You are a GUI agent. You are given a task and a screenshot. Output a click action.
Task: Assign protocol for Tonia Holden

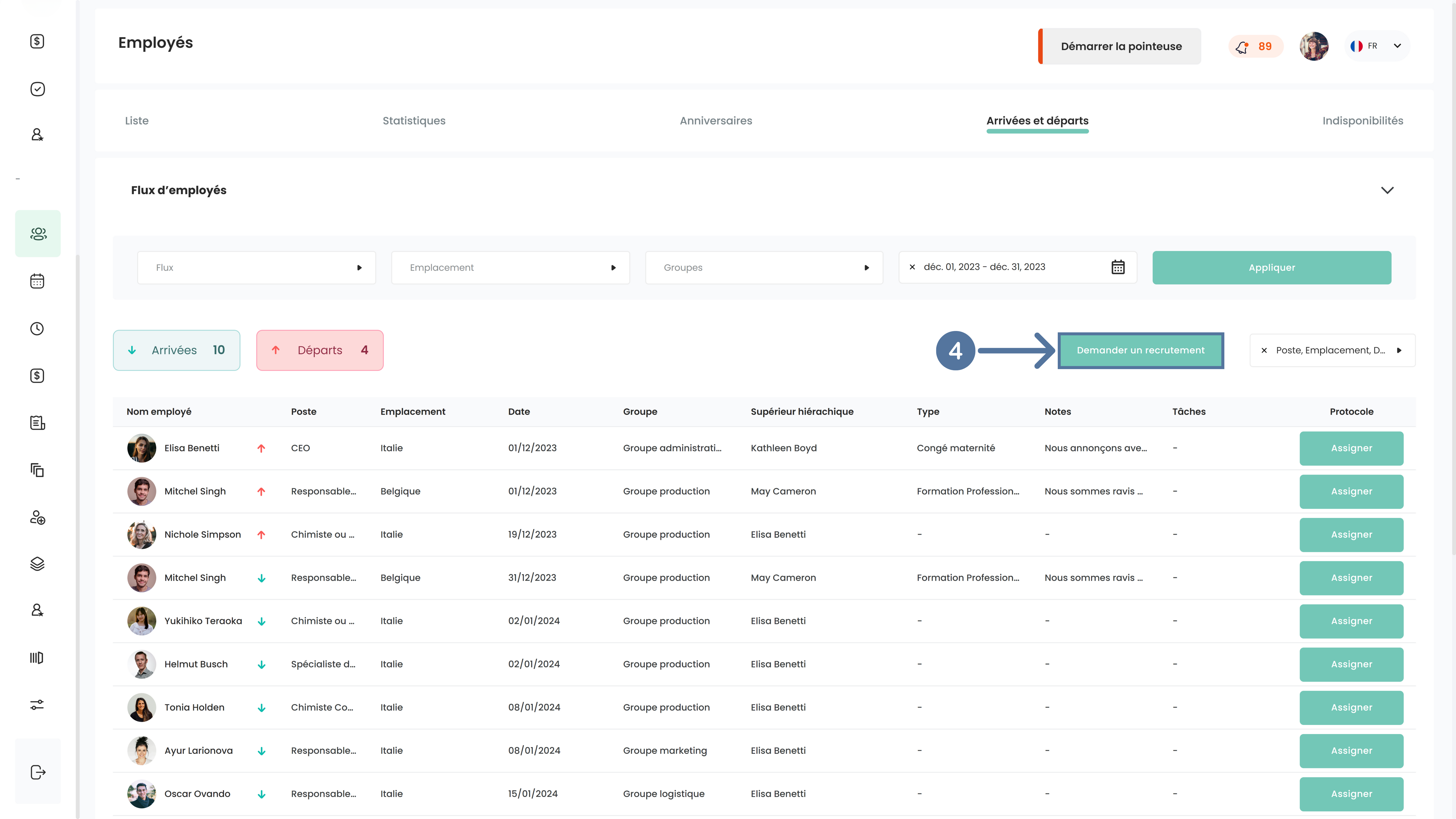tap(1351, 708)
